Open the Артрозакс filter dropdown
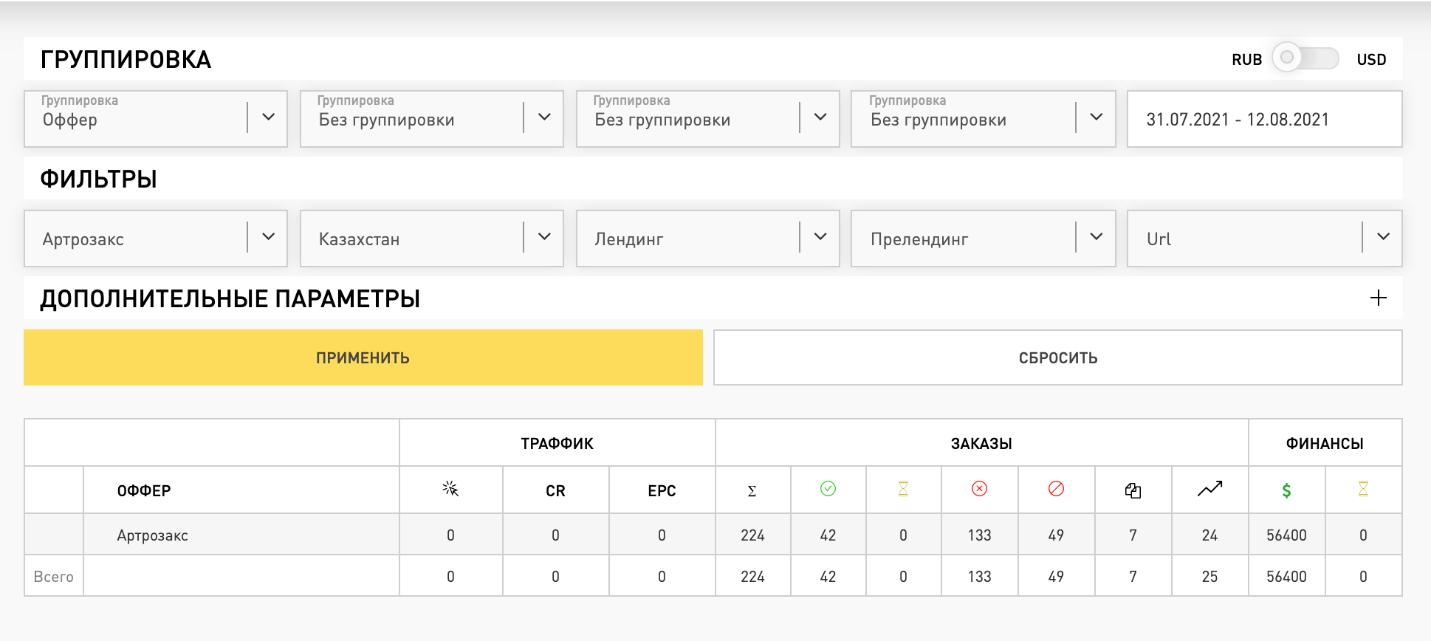The image size is (1431, 641). click(x=156, y=238)
